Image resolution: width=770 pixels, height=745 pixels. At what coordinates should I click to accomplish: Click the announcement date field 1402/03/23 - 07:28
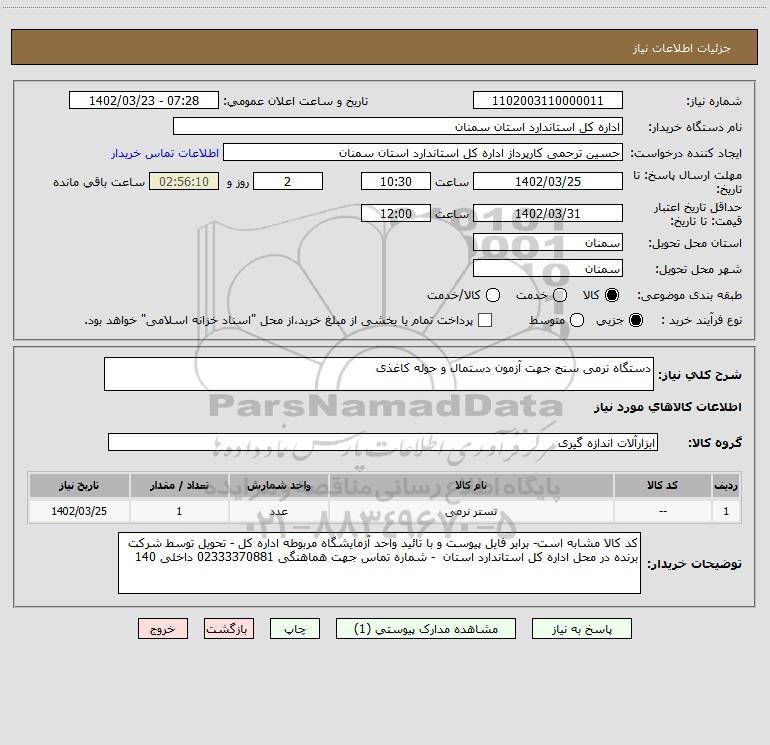[144, 100]
